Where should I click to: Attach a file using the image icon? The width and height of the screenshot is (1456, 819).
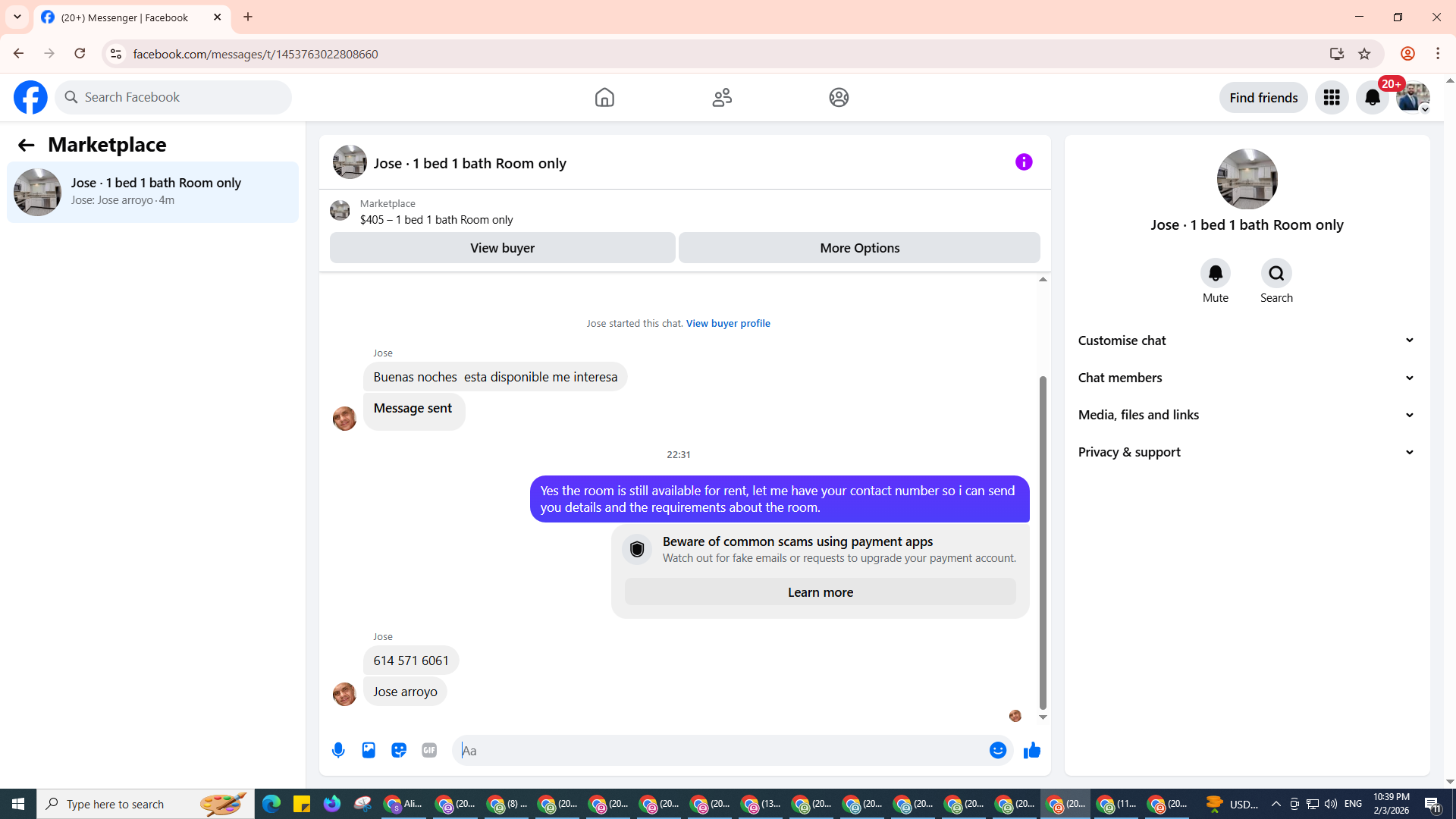click(x=369, y=750)
